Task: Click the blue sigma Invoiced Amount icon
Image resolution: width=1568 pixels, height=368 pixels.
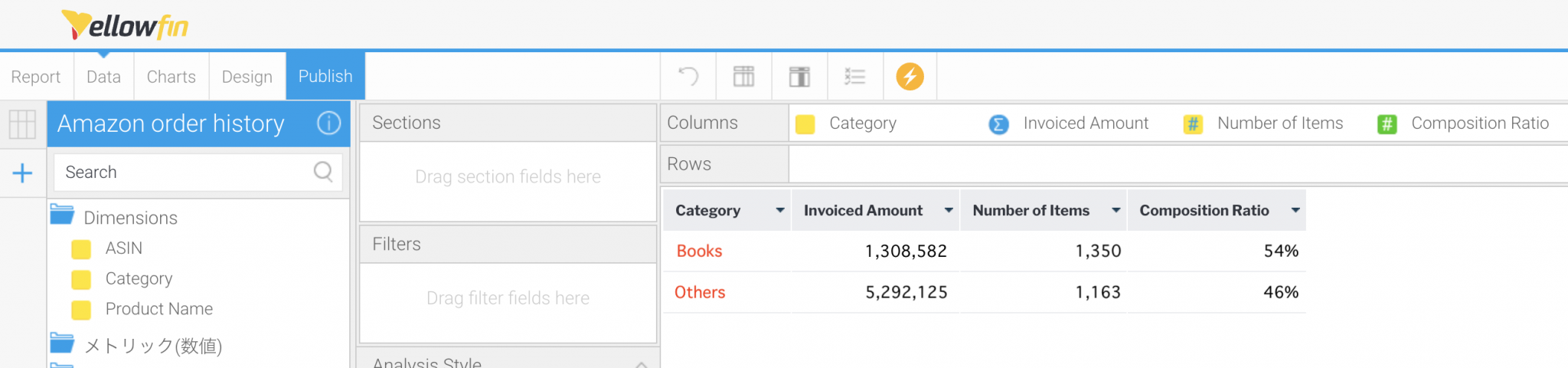Action: (998, 124)
